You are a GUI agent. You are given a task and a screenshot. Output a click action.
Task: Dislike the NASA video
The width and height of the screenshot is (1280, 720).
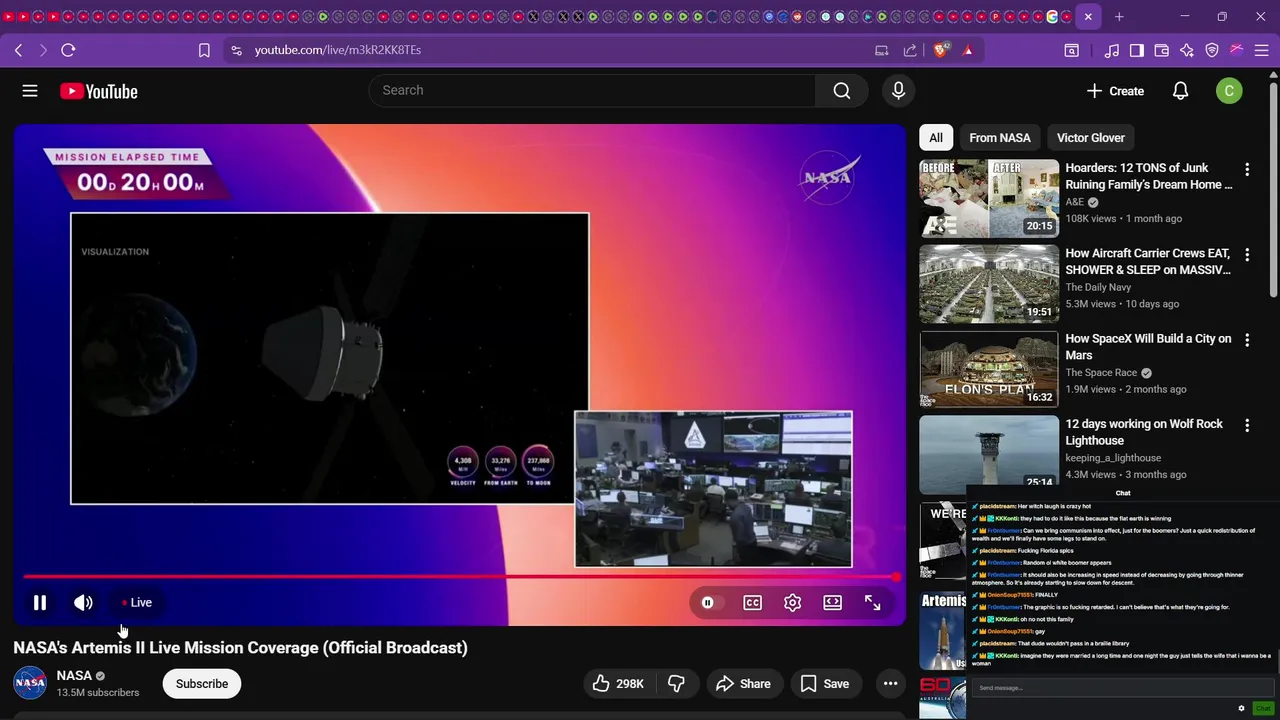tap(677, 684)
